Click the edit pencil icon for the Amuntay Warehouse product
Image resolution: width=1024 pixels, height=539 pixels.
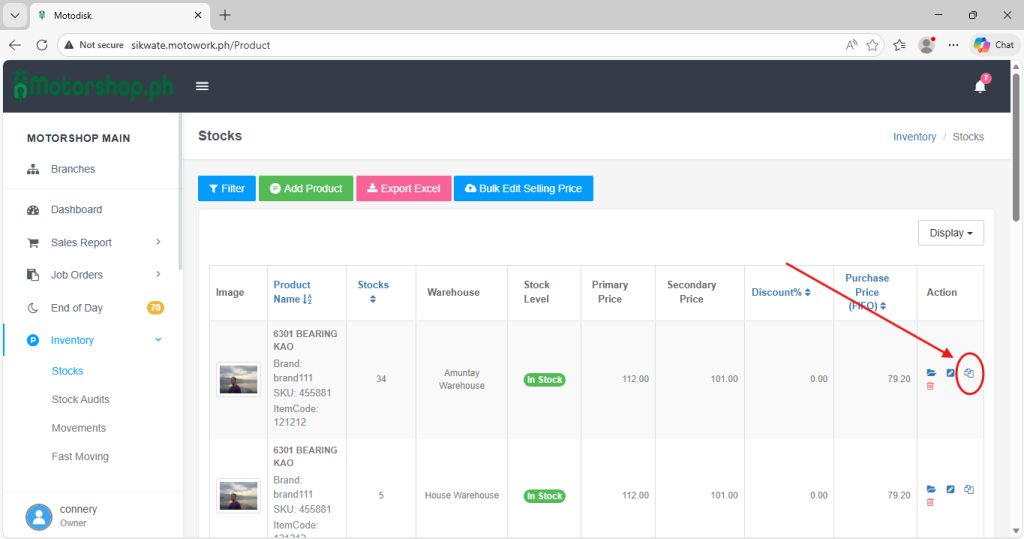[x=950, y=373]
